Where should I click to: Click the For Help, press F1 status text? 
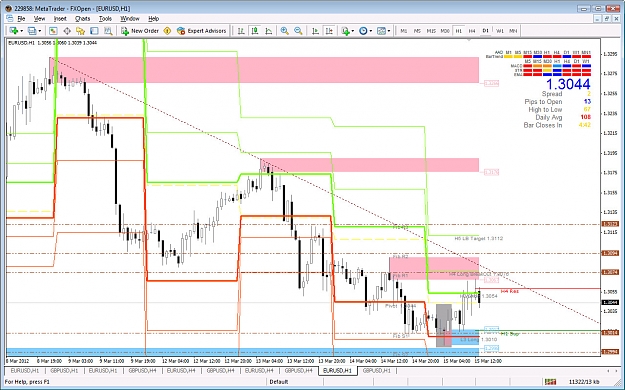pos(27,382)
